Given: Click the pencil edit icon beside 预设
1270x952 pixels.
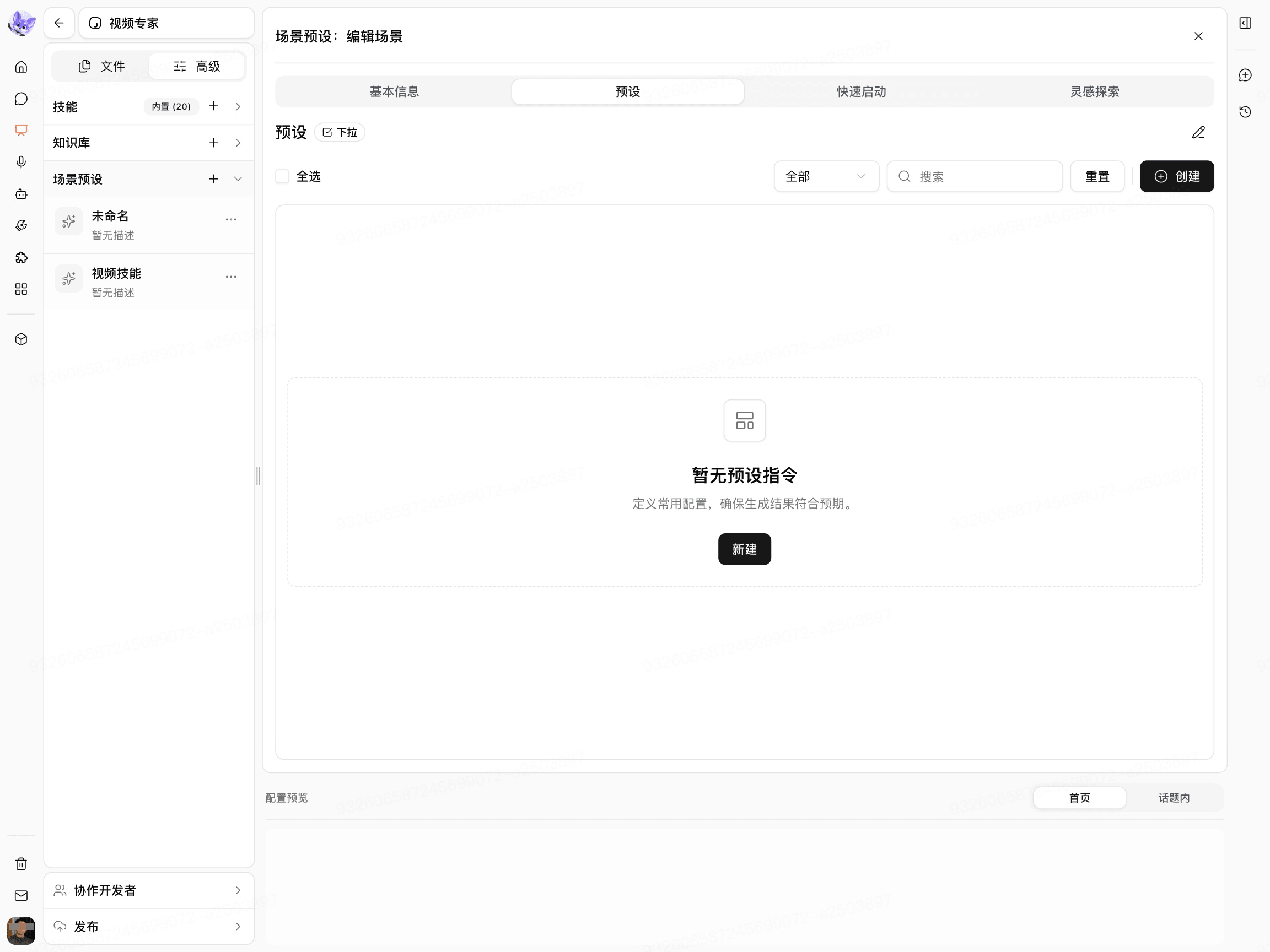Looking at the screenshot, I should click(x=1198, y=133).
